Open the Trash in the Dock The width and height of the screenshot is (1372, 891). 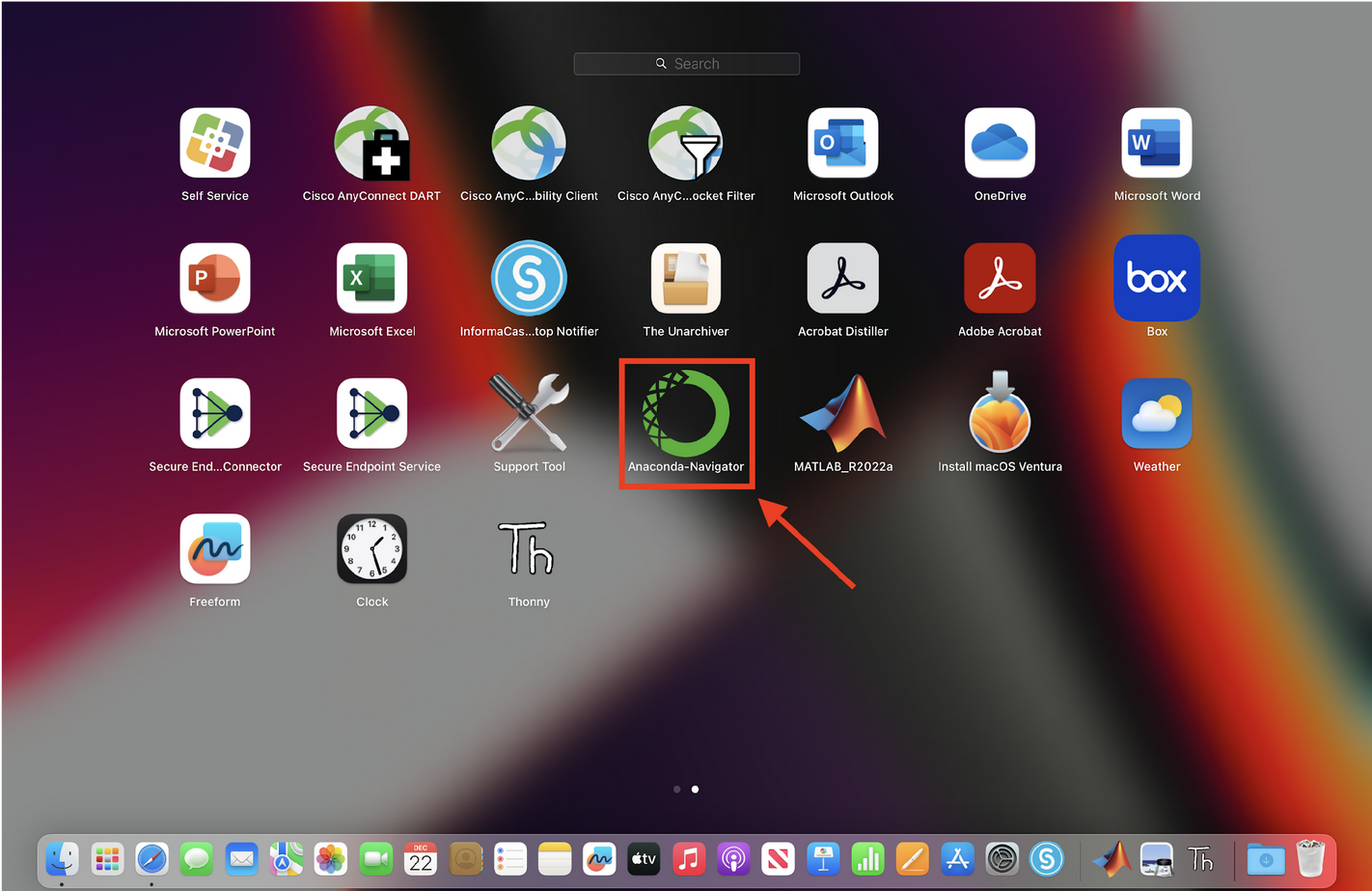[1310, 858]
